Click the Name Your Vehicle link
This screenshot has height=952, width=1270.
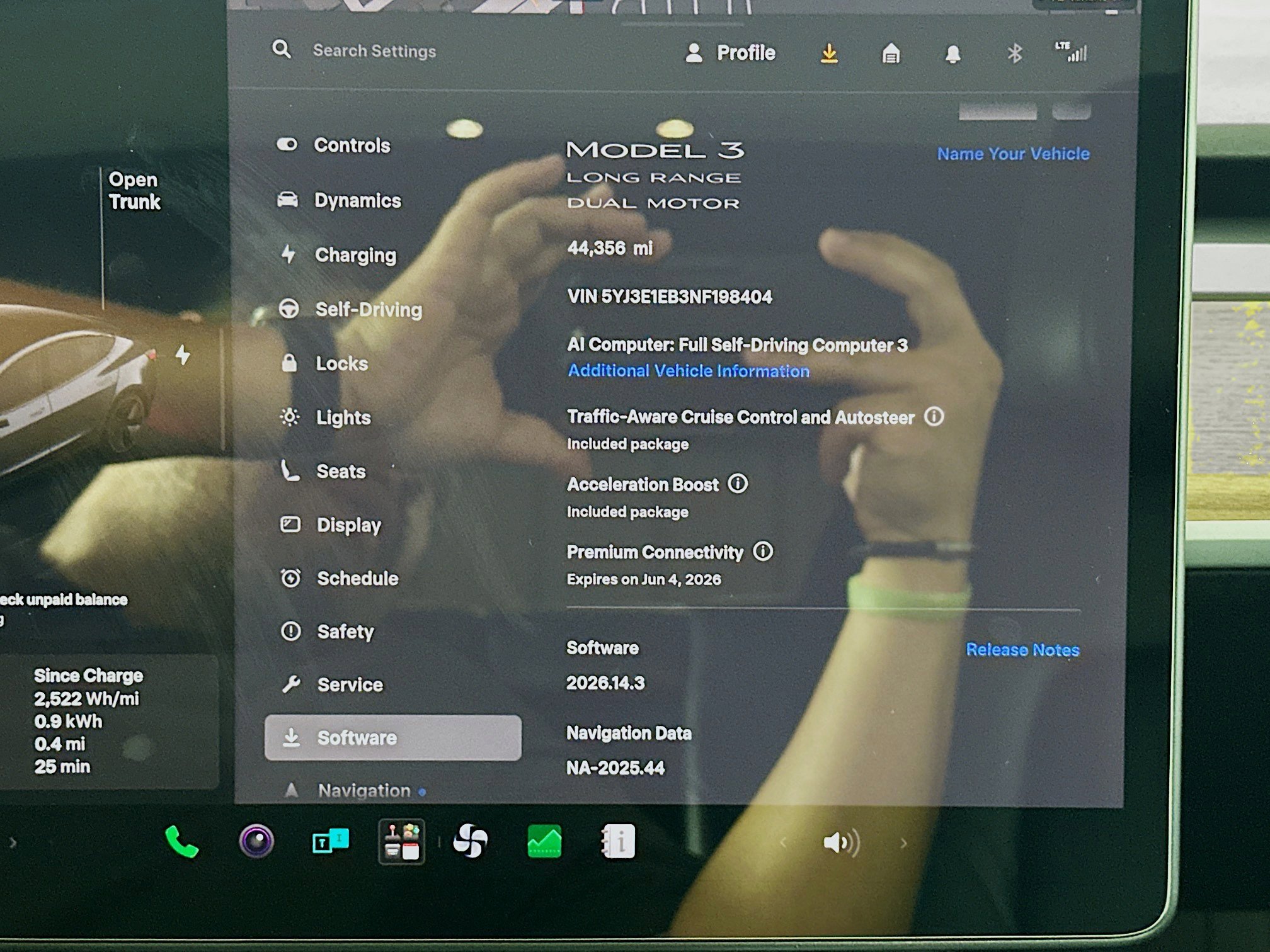click(1013, 154)
